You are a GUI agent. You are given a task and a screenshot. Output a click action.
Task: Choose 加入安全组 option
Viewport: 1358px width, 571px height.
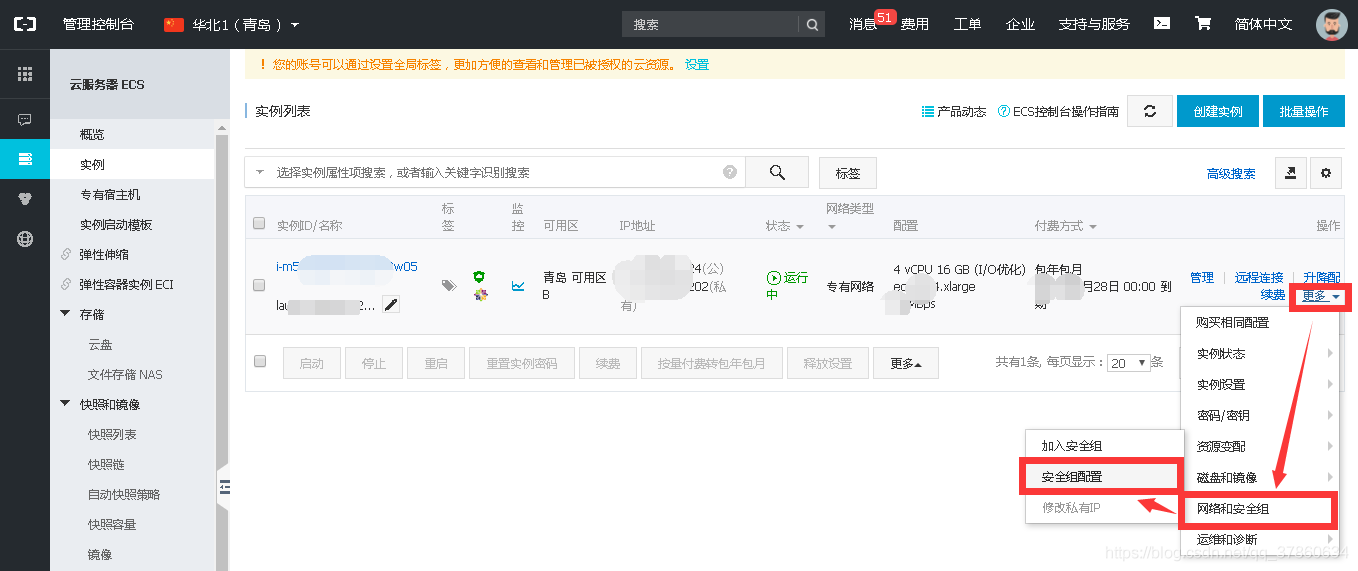1104,446
